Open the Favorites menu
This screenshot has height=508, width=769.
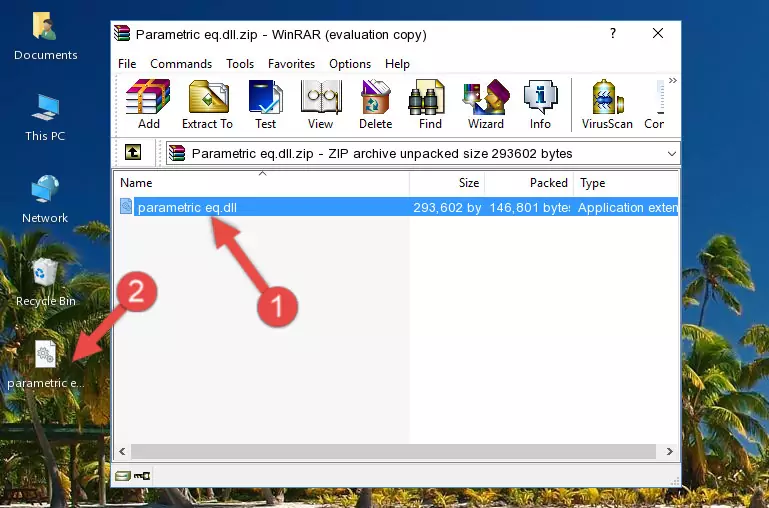291,64
